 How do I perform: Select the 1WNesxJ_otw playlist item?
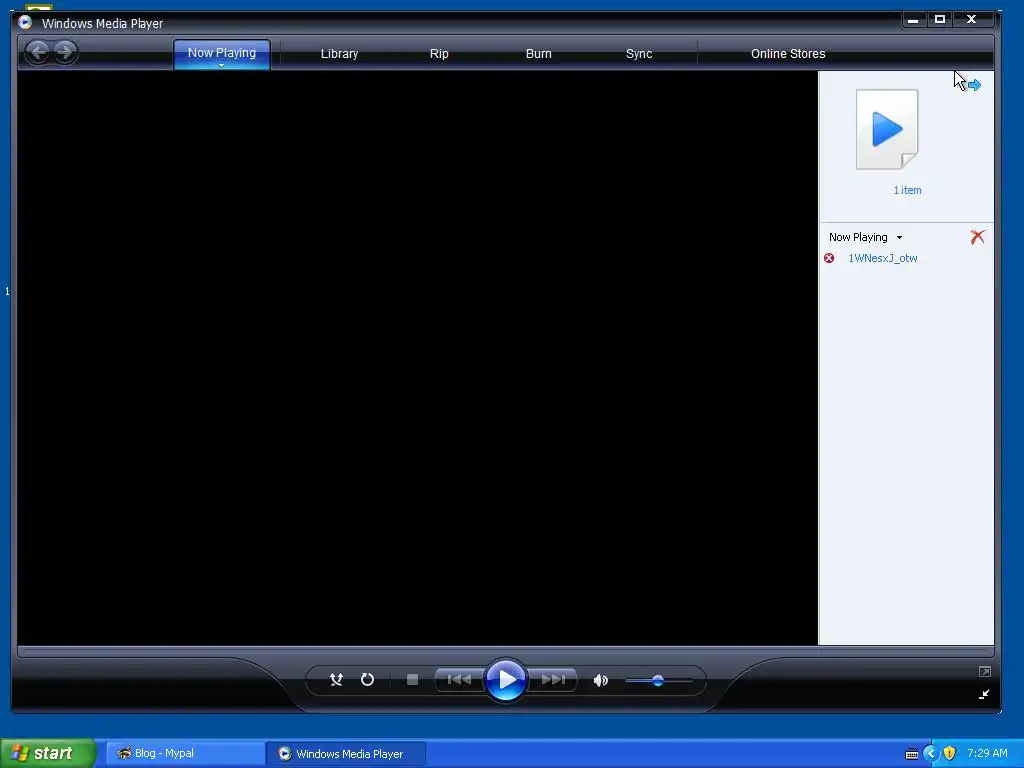[882, 258]
